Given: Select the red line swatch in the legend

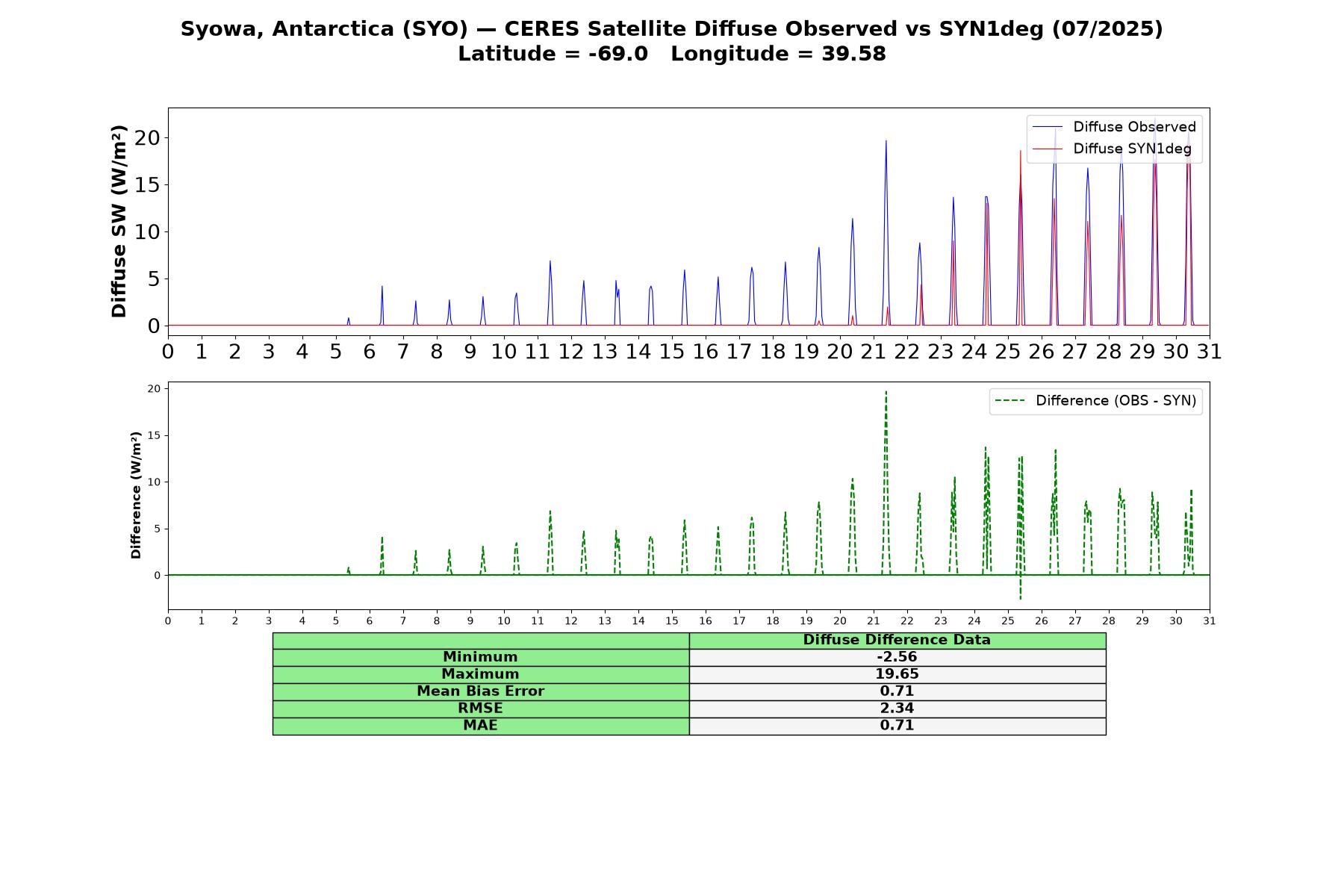Looking at the screenshot, I should [1048, 149].
